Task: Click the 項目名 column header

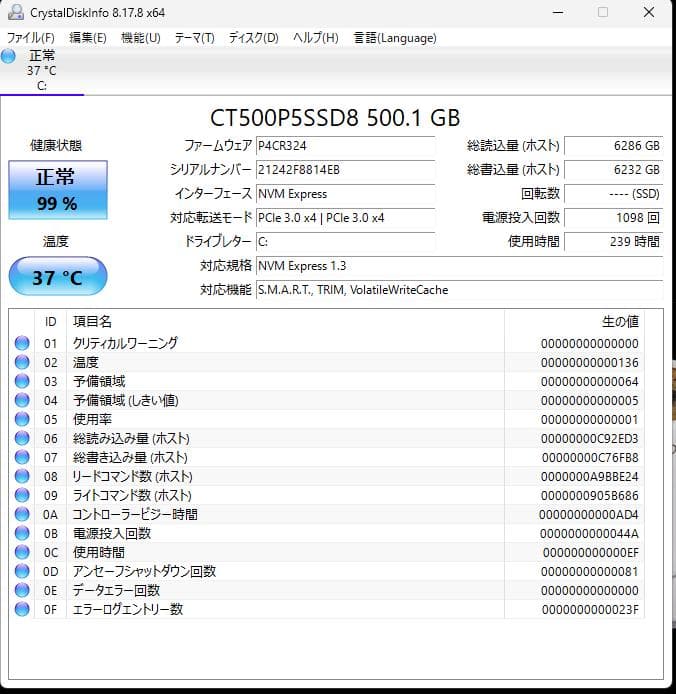Action: coord(286,322)
